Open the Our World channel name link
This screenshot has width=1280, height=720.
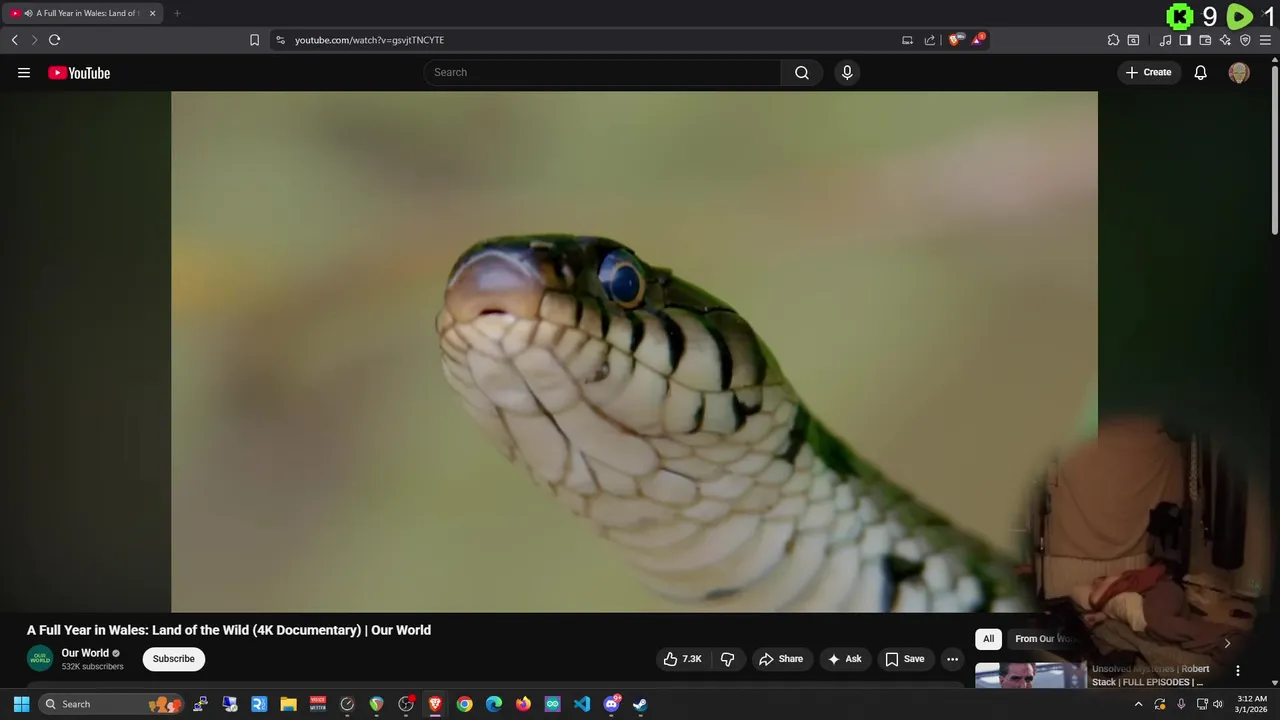click(x=85, y=653)
